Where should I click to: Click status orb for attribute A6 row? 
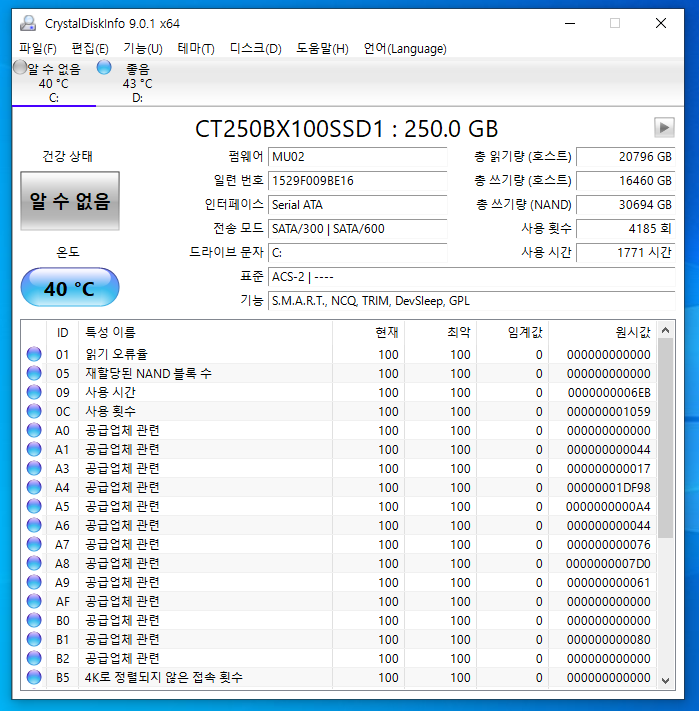[x=34, y=526]
